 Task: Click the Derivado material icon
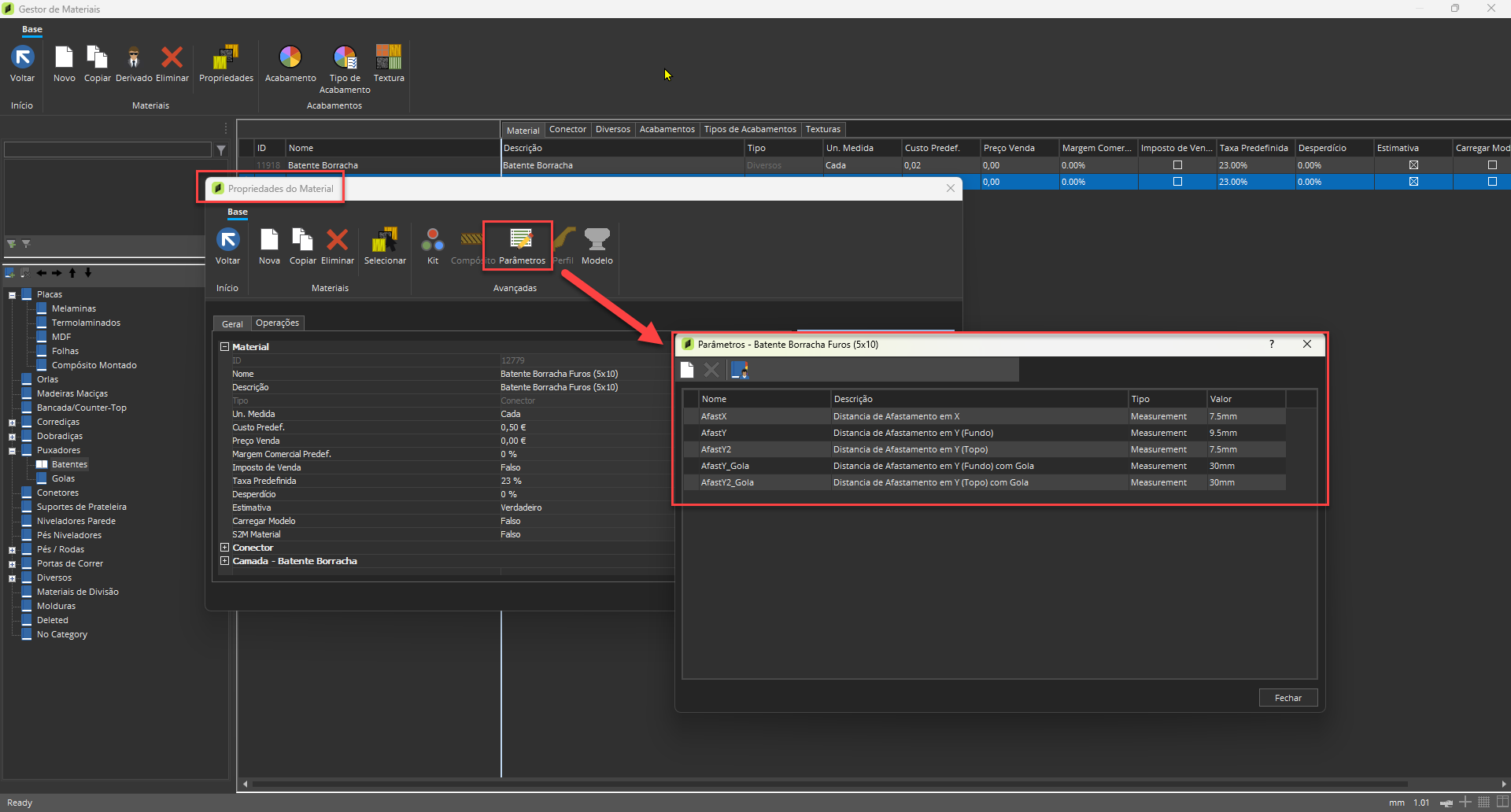[134, 57]
